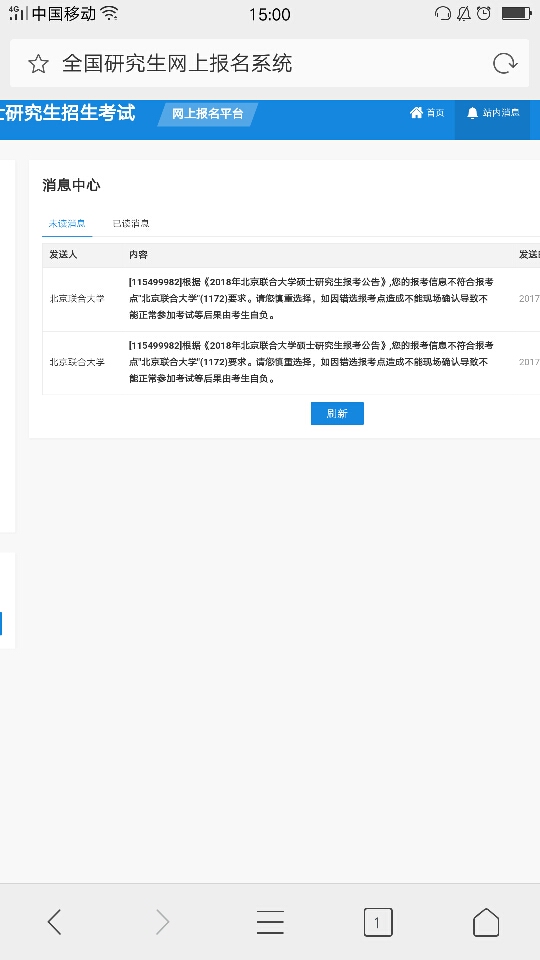Screen dimensions: 540x960
Task: Click the 发送人 column header
Action: (x=63, y=255)
